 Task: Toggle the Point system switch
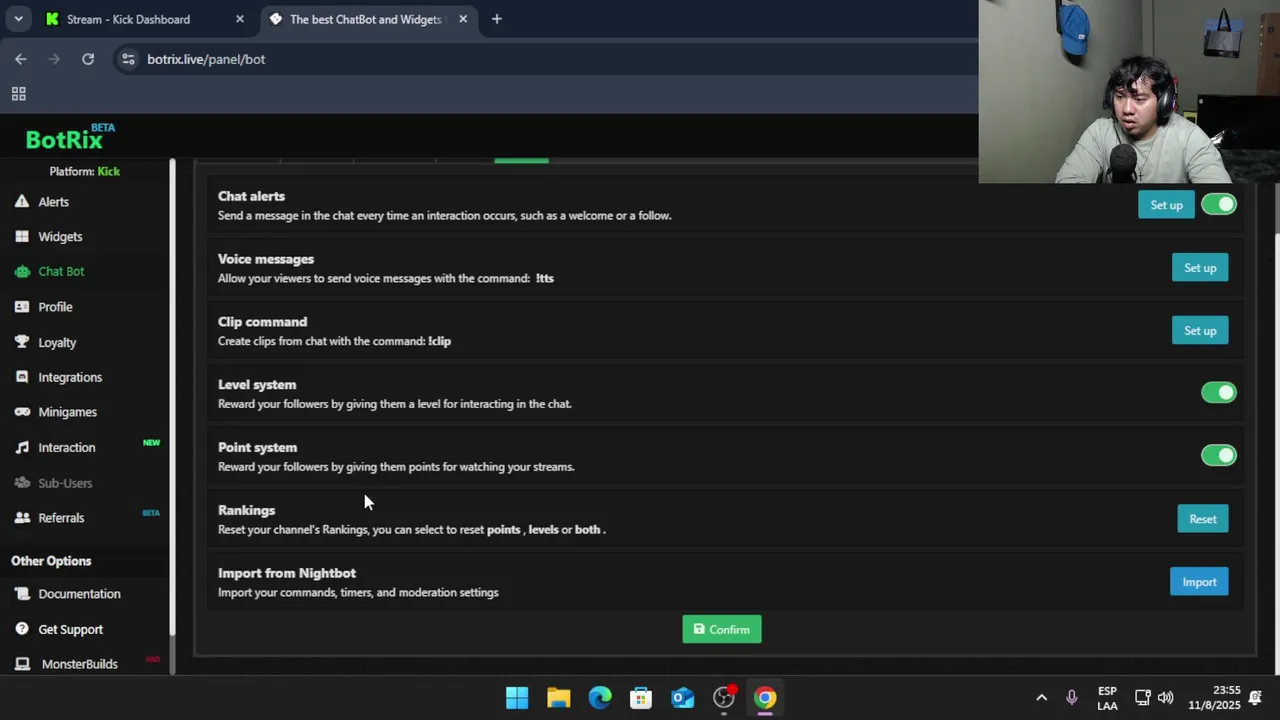(x=1219, y=456)
